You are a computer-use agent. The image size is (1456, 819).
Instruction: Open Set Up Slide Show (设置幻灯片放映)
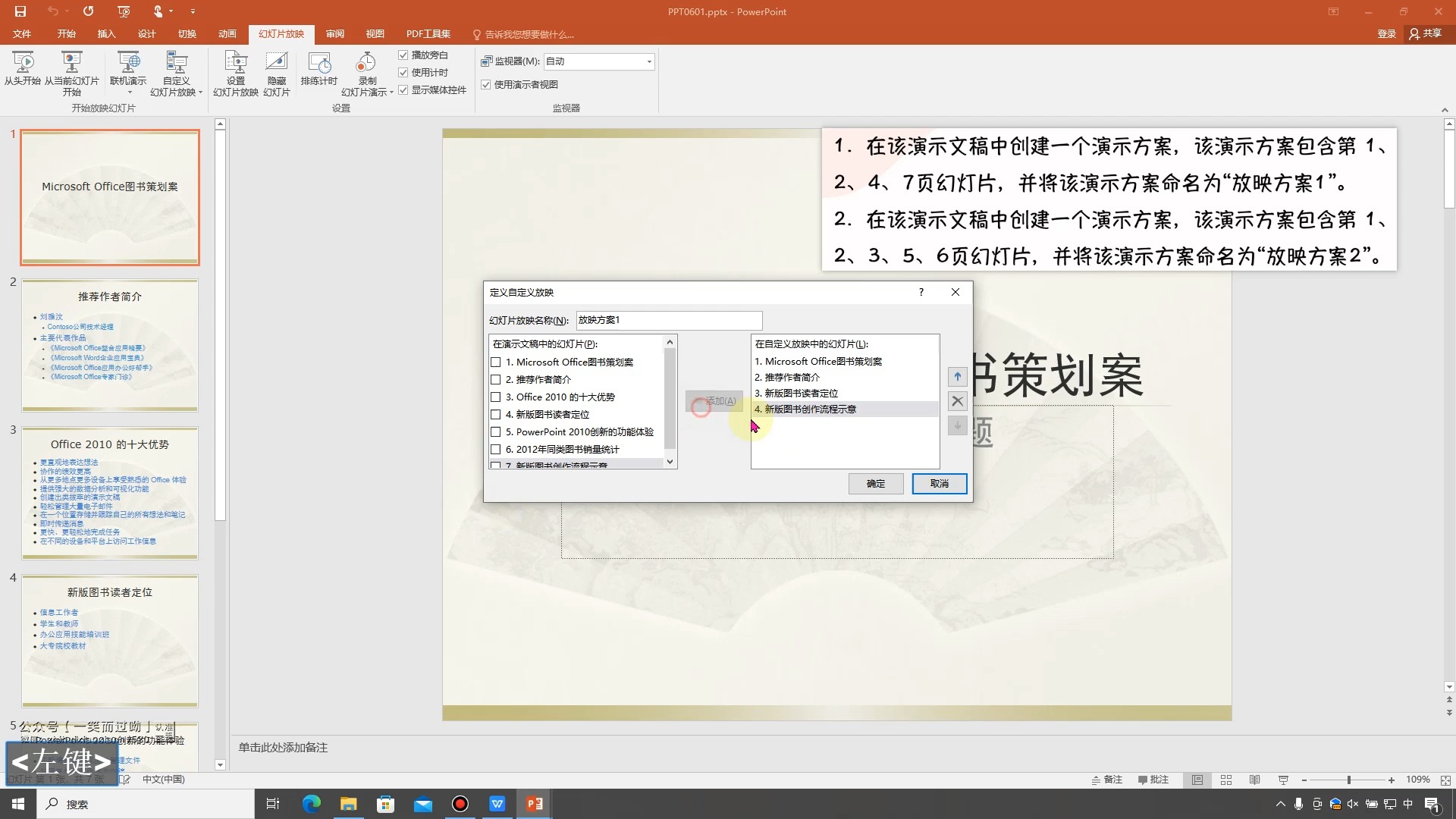click(235, 64)
